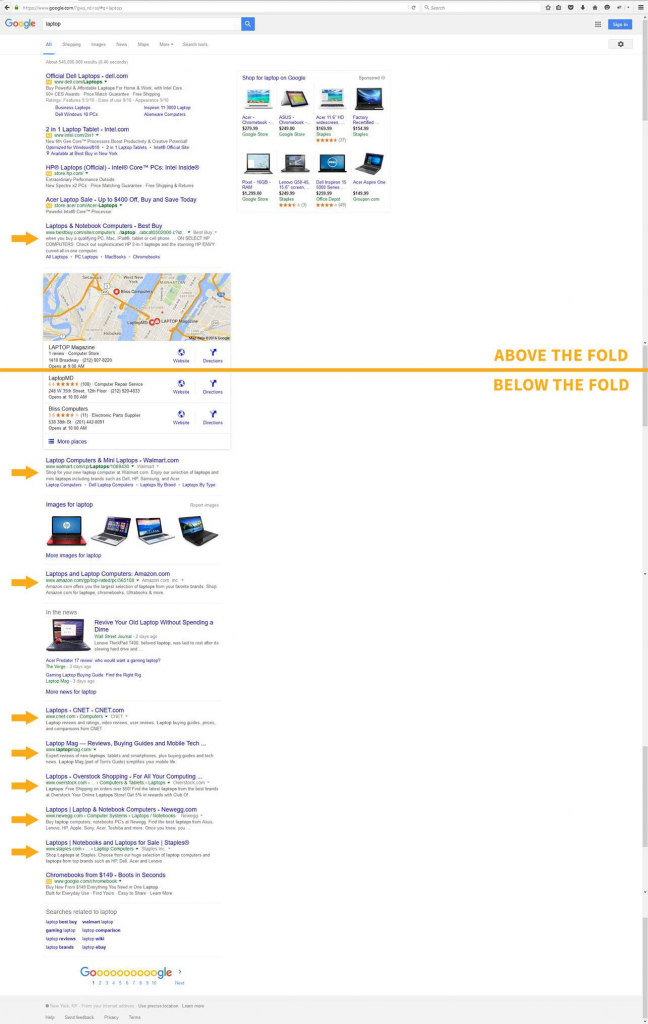Open More images for laptop link
This screenshot has width=648, height=1024.
click(x=73, y=555)
